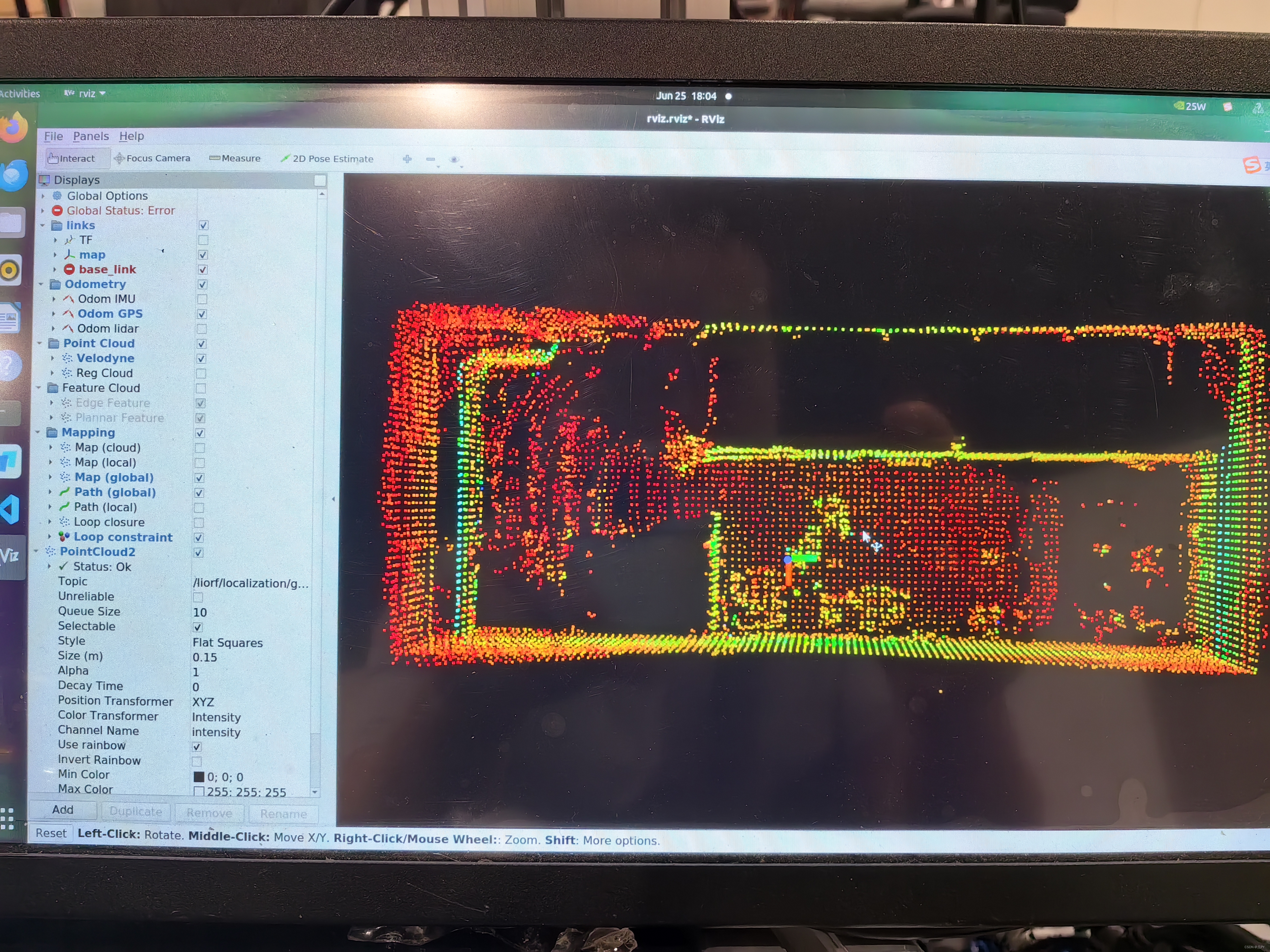
Task: Click the Velodyne point cloud icon
Action: pyautogui.click(x=67, y=358)
